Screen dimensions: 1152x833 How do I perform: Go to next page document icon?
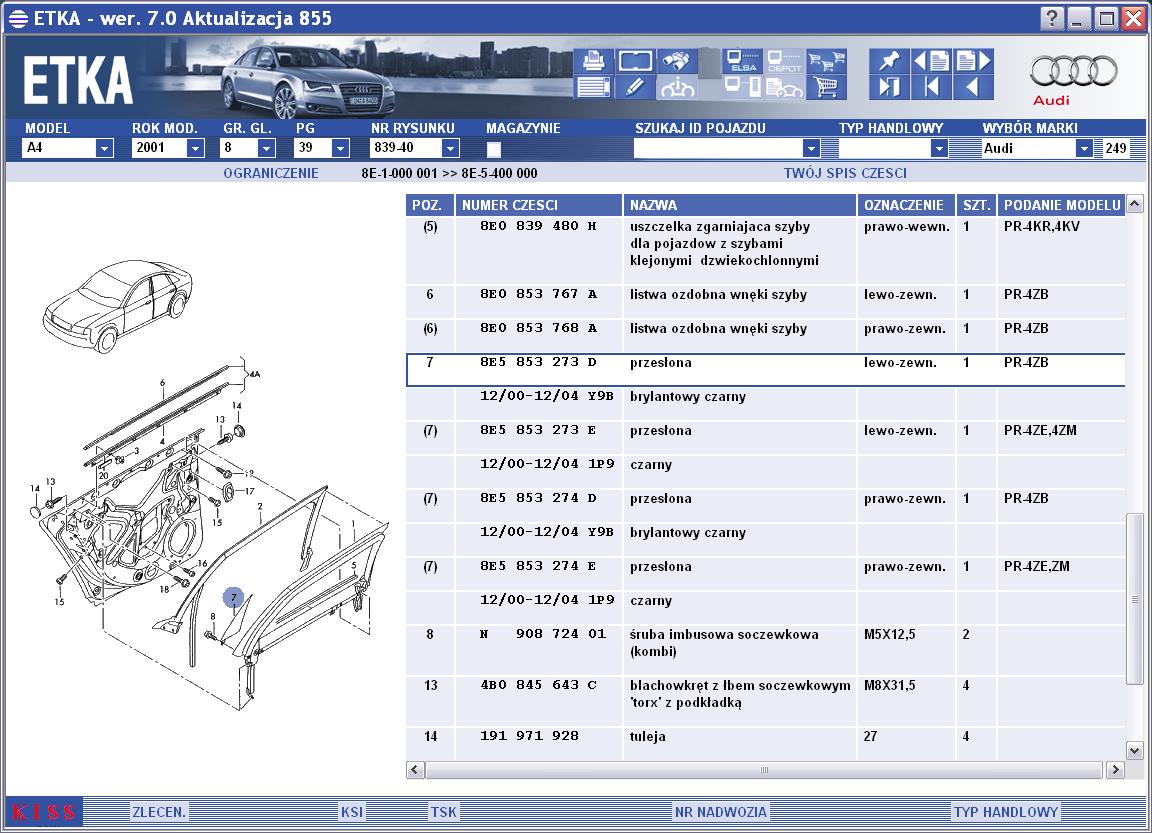coord(973,61)
